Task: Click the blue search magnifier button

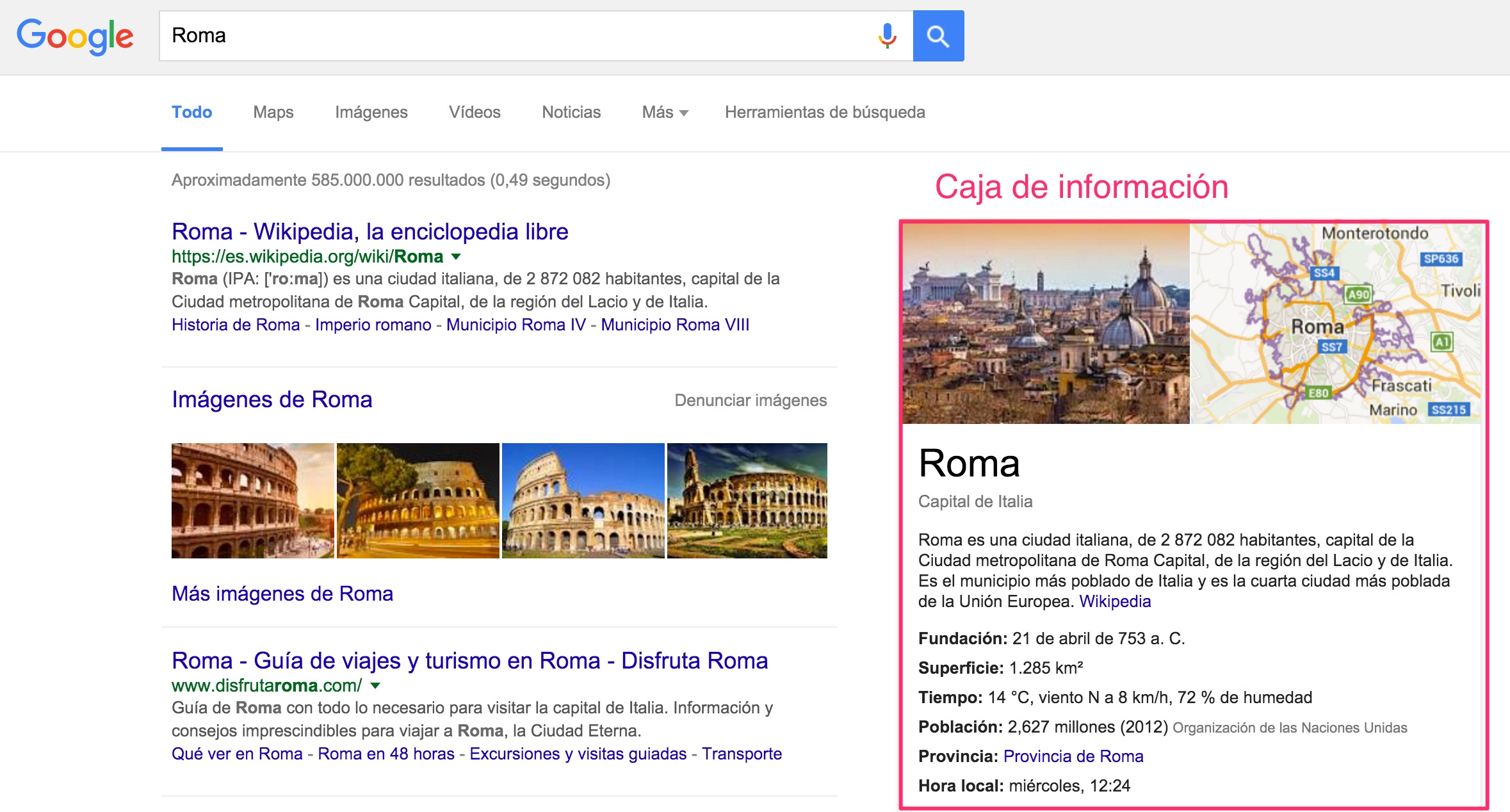Action: click(938, 36)
